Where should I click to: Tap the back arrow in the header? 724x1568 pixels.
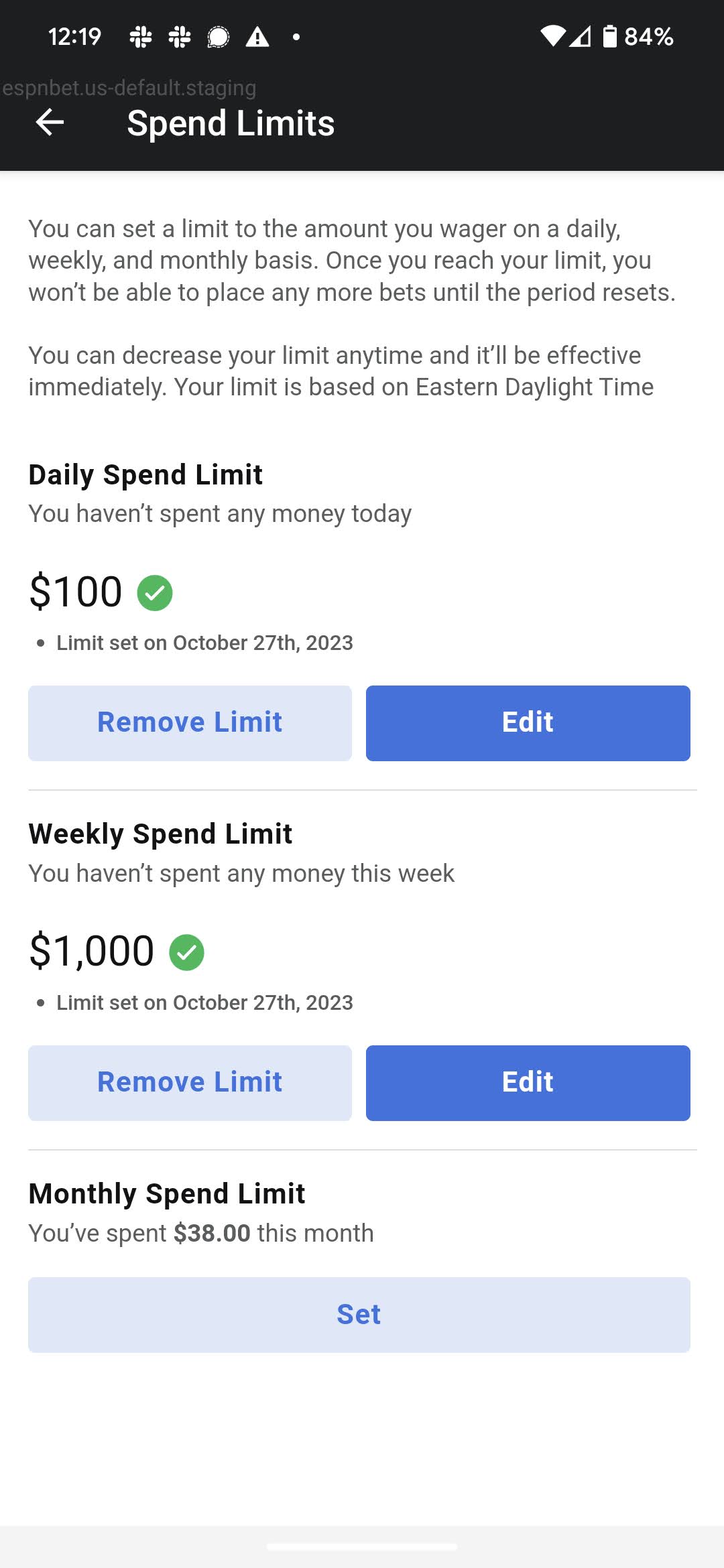coord(50,123)
